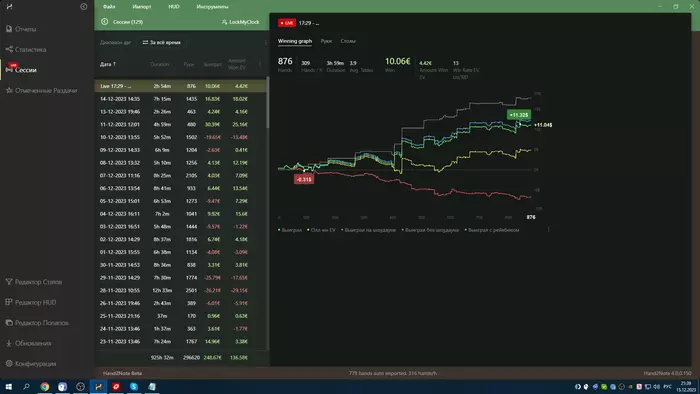
Task: Sort sessions by Руки column header
Action: point(189,64)
